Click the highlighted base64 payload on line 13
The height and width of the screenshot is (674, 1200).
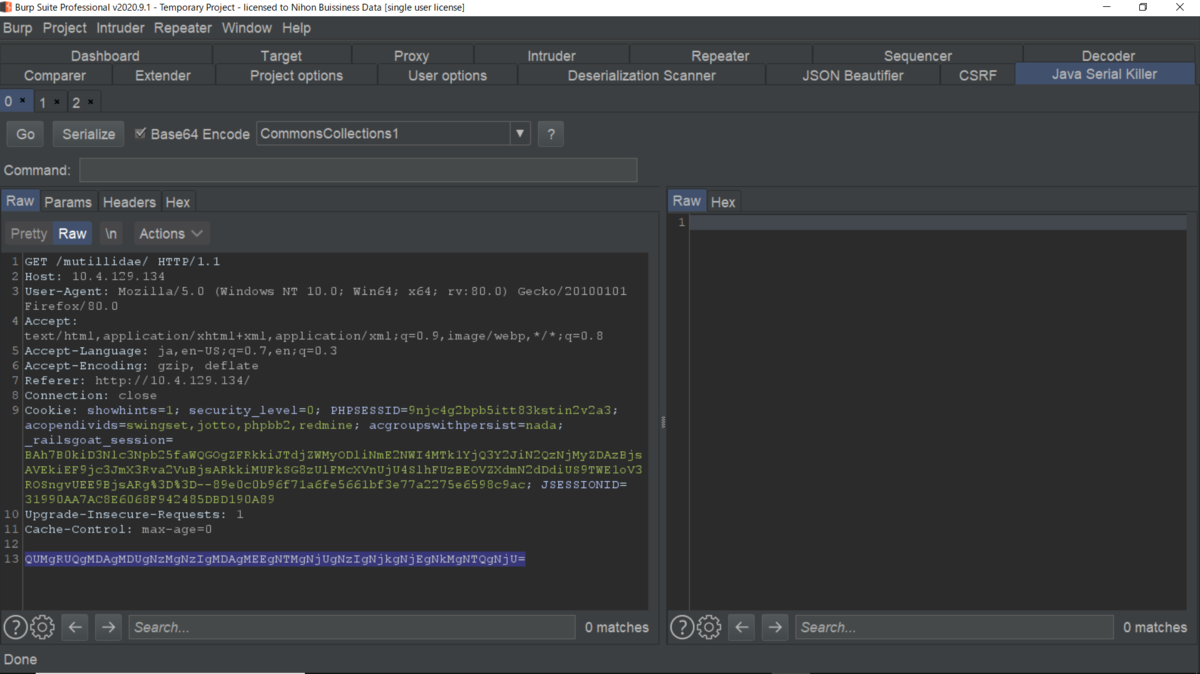tap(275, 559)
